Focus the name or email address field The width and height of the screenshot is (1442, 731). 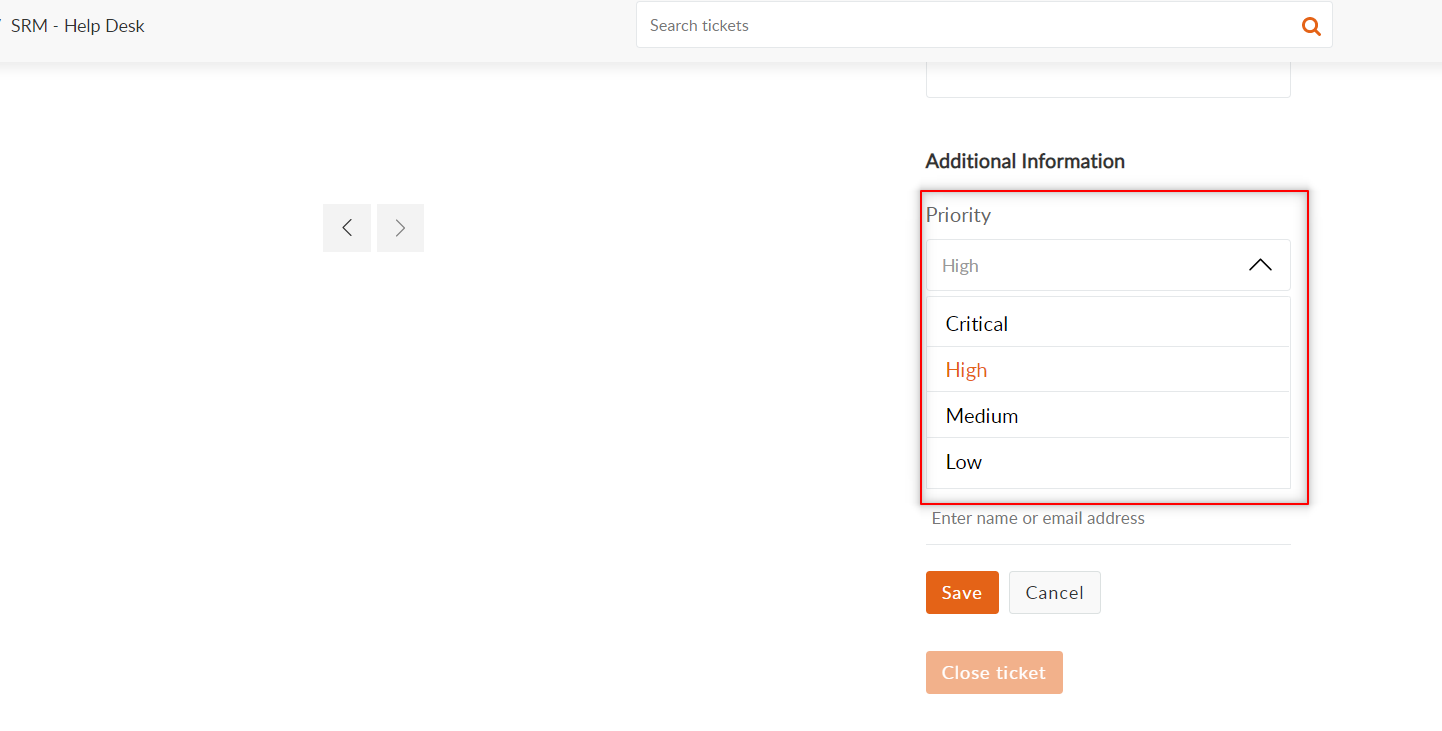click(1108, 518)
